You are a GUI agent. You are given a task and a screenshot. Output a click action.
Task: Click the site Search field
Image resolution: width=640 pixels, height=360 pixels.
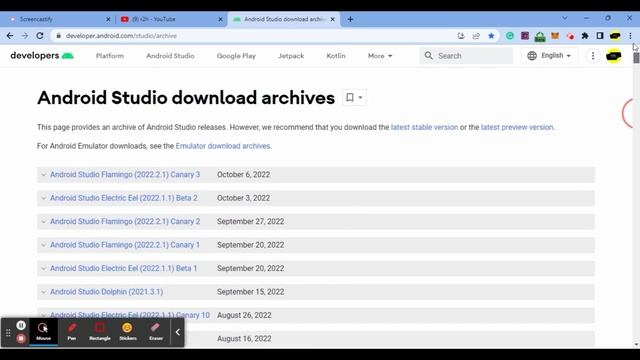click(x=467, y=56)
